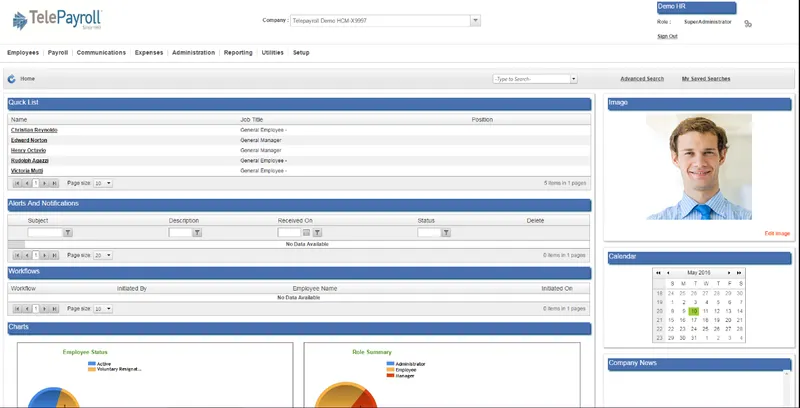
Task: Filter the Status column with its funnel icon
Action: coord(446,233)
